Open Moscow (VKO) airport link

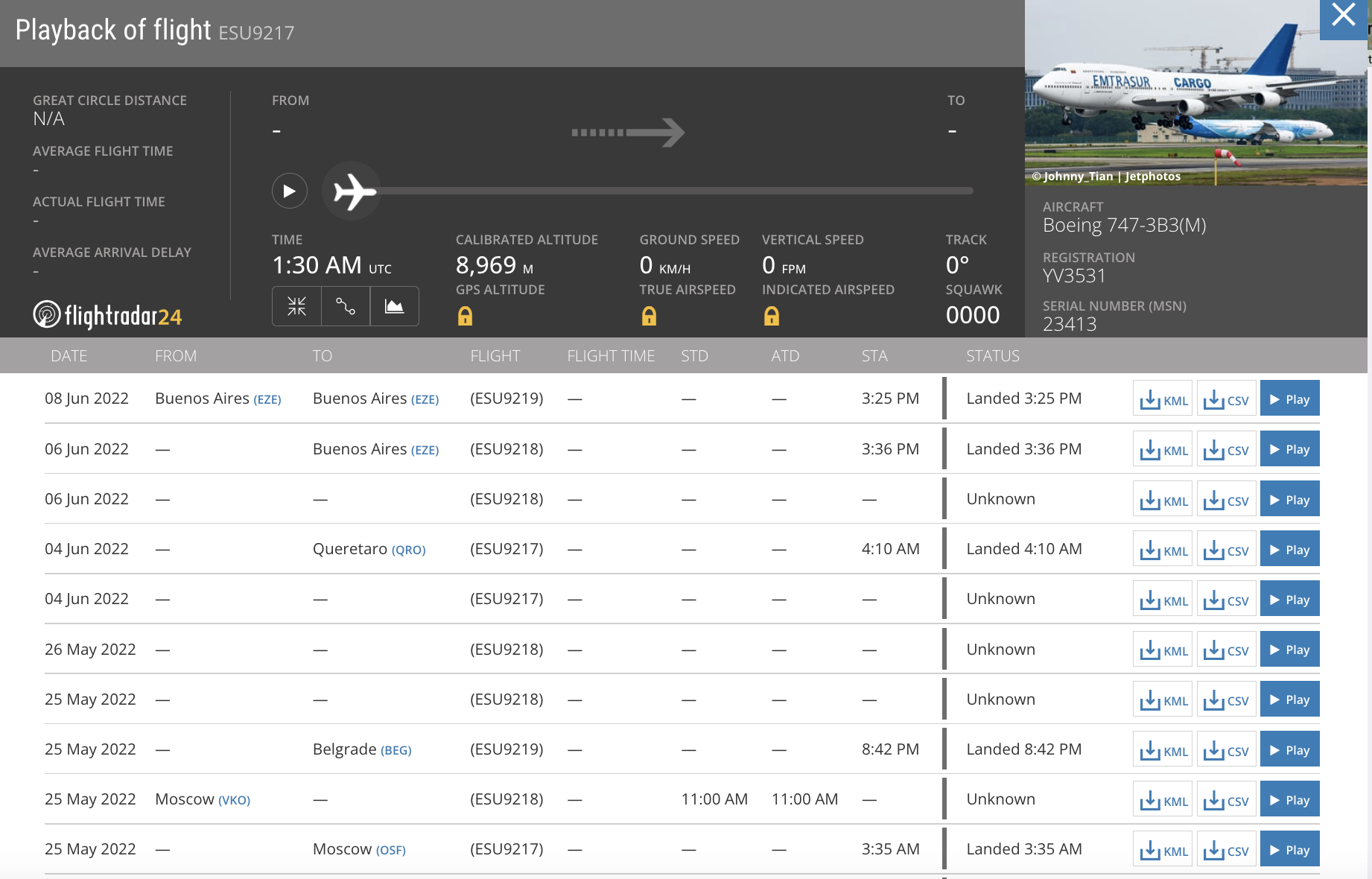(234, 800)
